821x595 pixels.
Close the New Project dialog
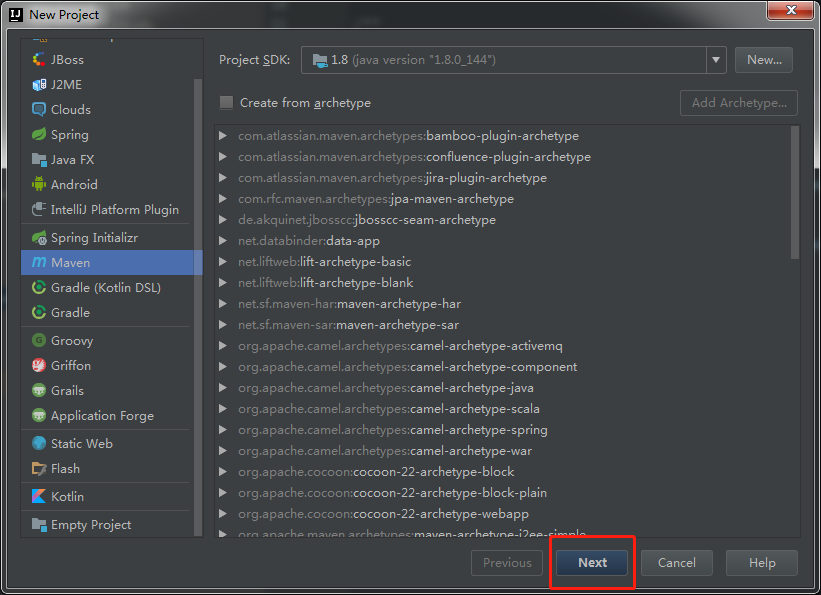[x=791, y=10]
